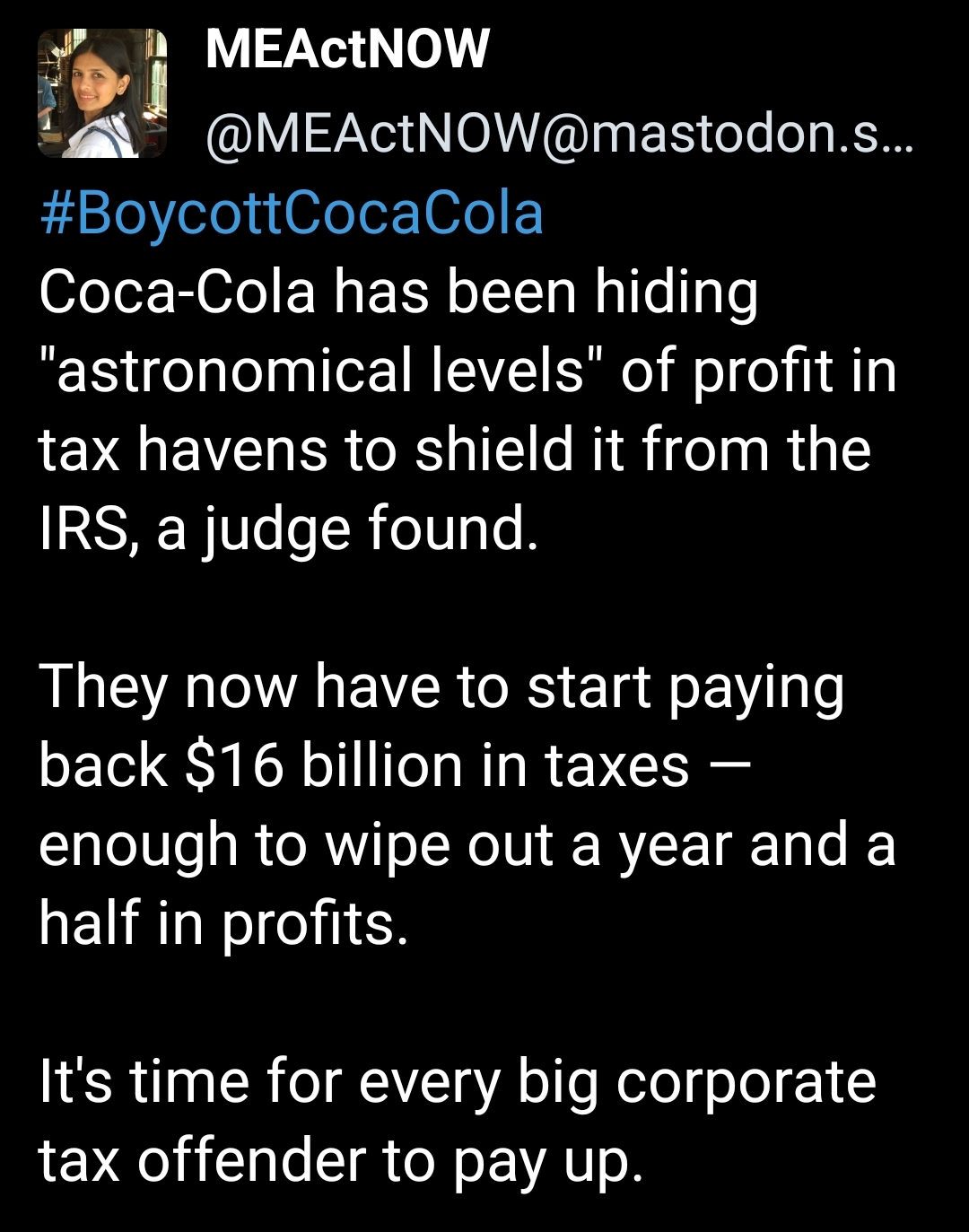
Task: Click the line "enough to wipe out a year"
Action: tap(467, 846)
